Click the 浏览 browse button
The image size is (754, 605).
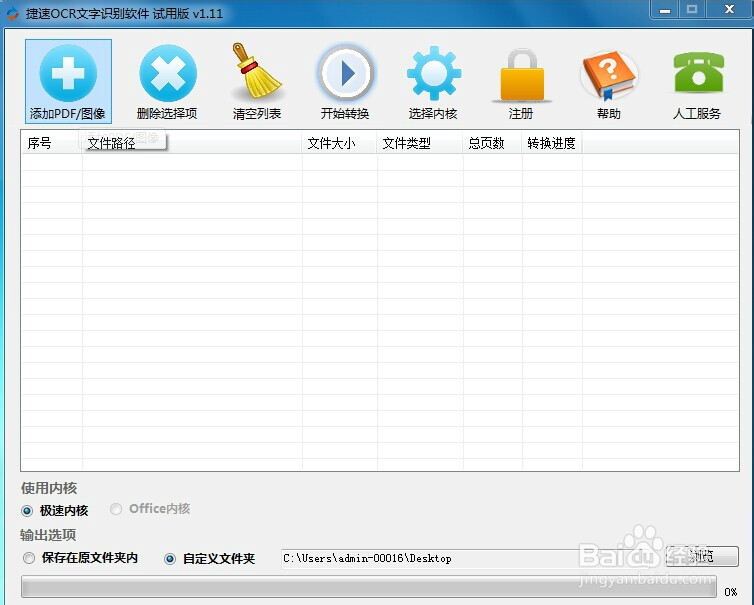click(x=702, y=556)
